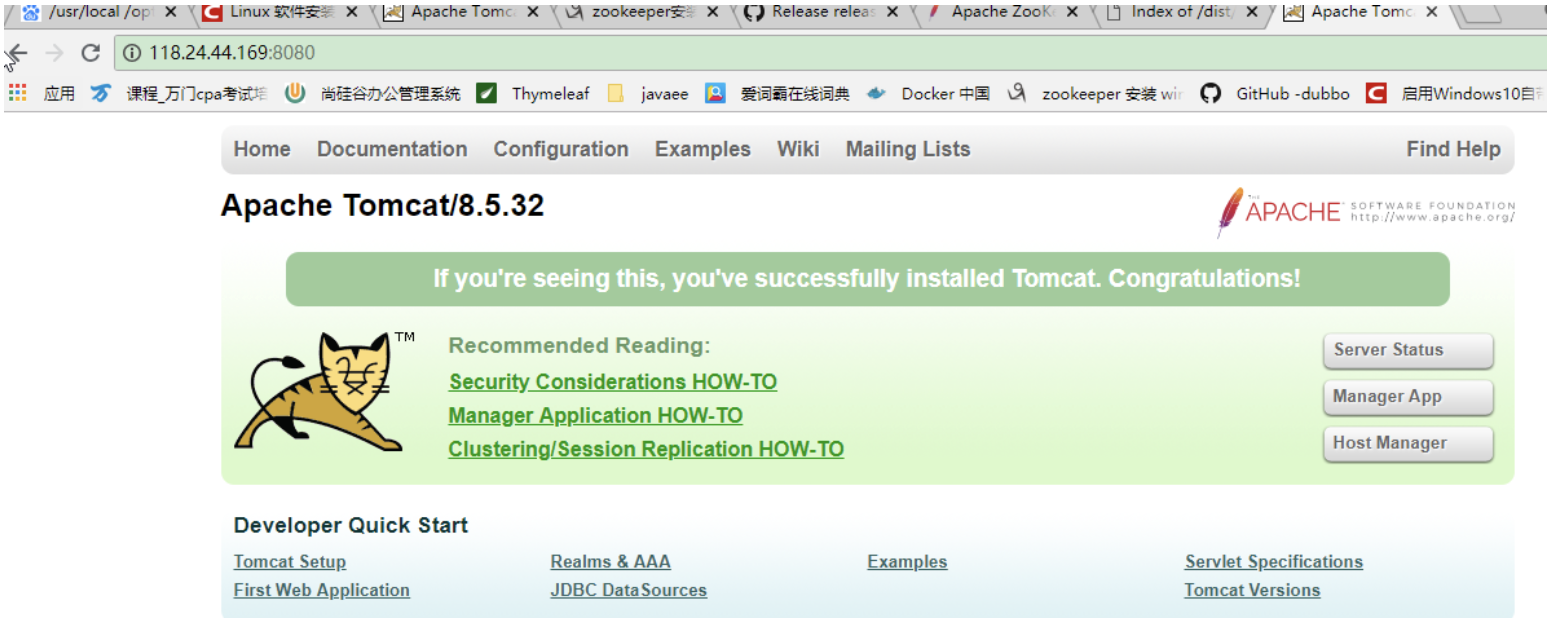The width and height of the screenshot is (1560, 618).
Task: Switch to the Apache ZooKeeper tab
Action: 1002,12
